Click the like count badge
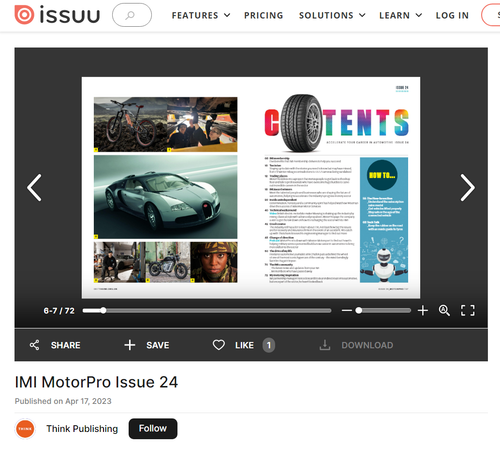The width and height of the screenshot is (500, 449). (x=269, y=345)
